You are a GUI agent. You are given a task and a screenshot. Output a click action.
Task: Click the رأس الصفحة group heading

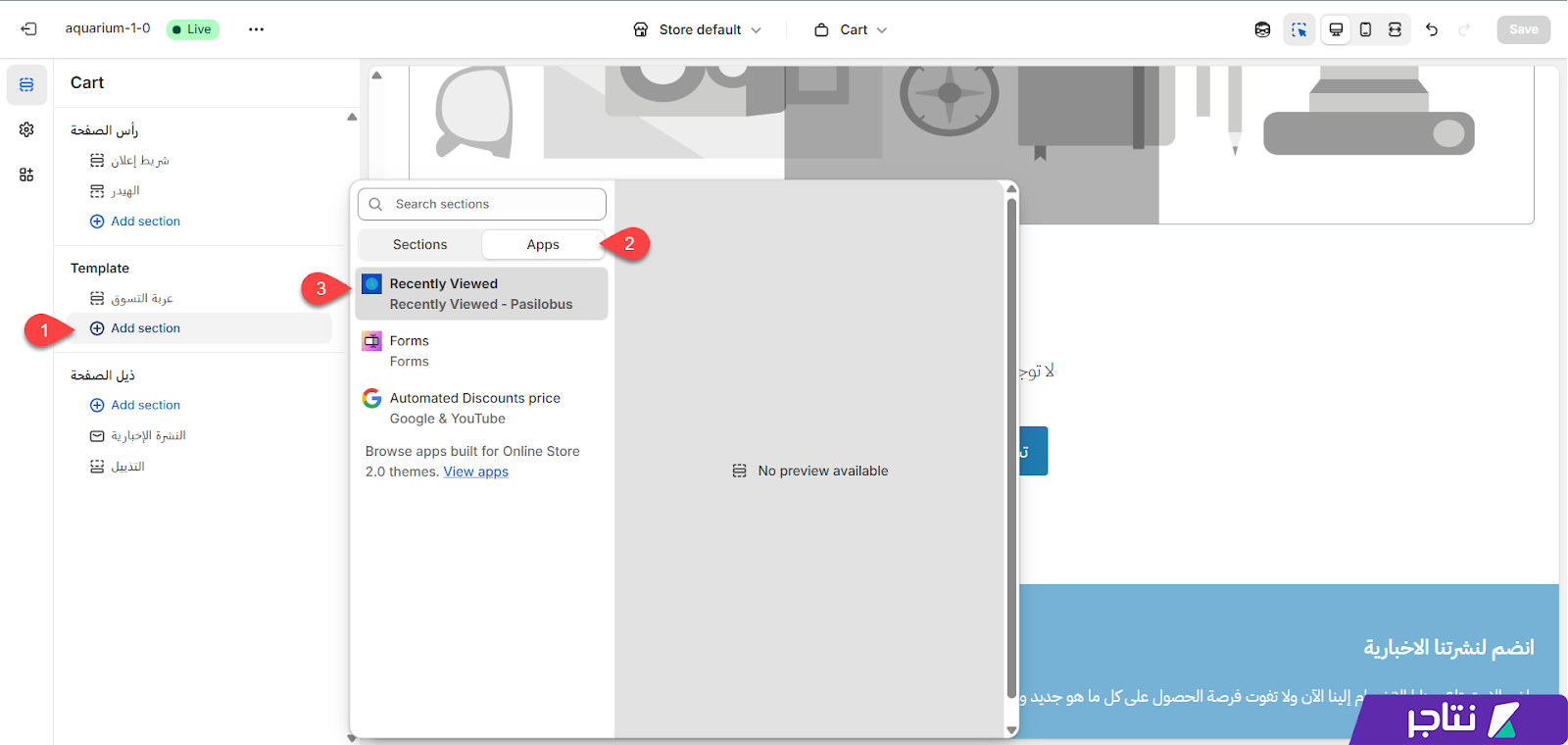104,130
